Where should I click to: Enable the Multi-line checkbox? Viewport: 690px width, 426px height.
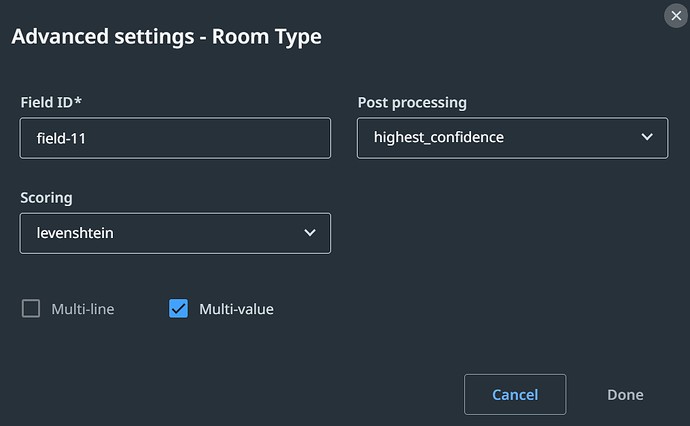tap(31, 308)
